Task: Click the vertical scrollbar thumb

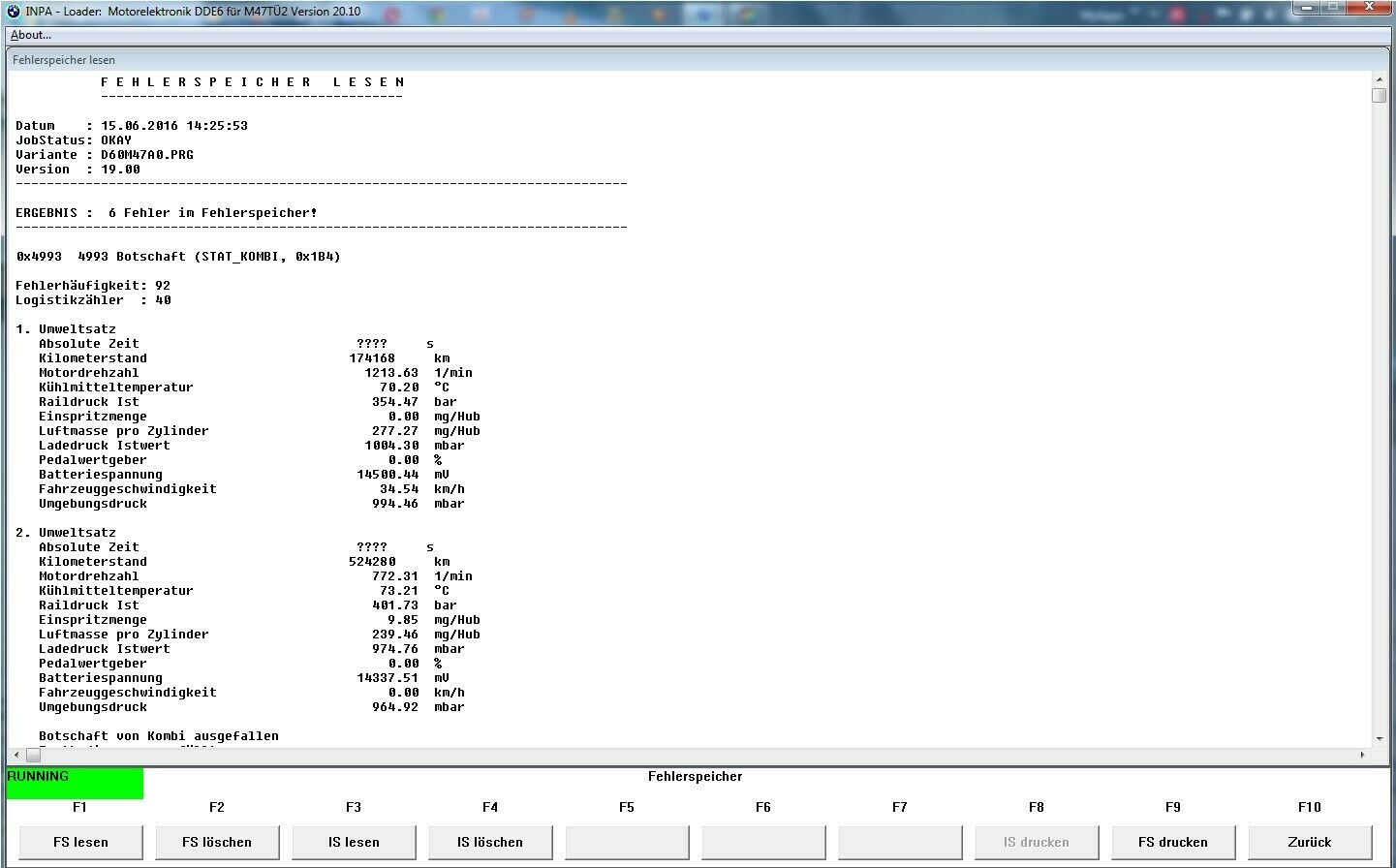Action: click(1379, 95)
